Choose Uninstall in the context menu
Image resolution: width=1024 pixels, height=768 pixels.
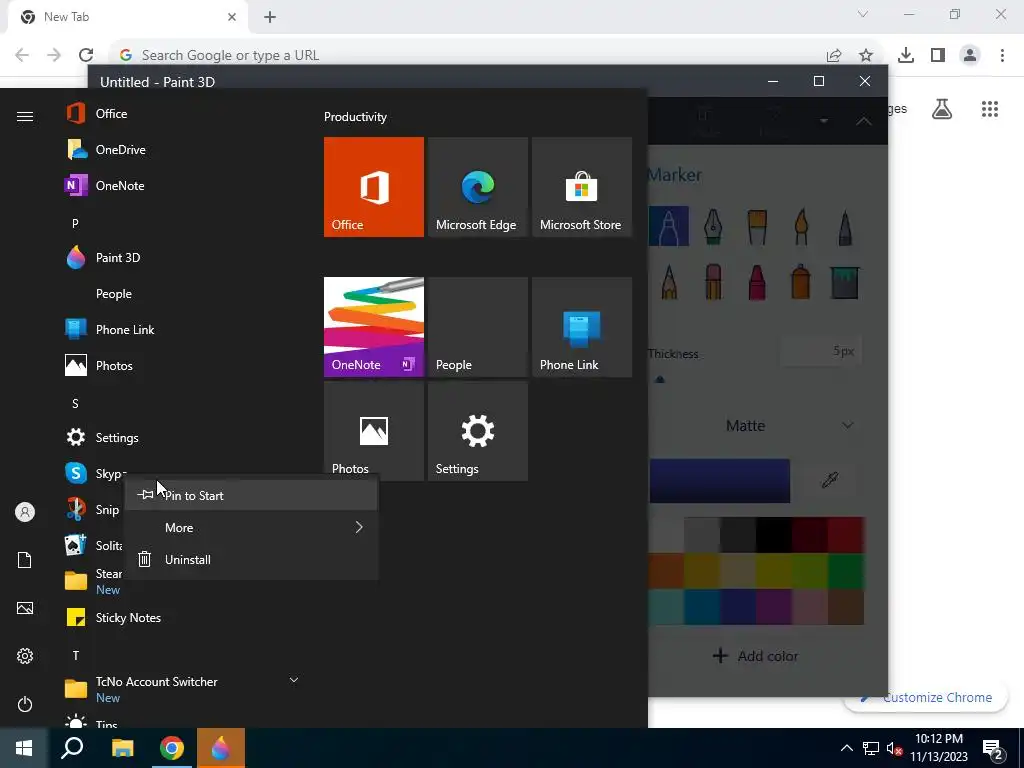click(x=251, y=559)
